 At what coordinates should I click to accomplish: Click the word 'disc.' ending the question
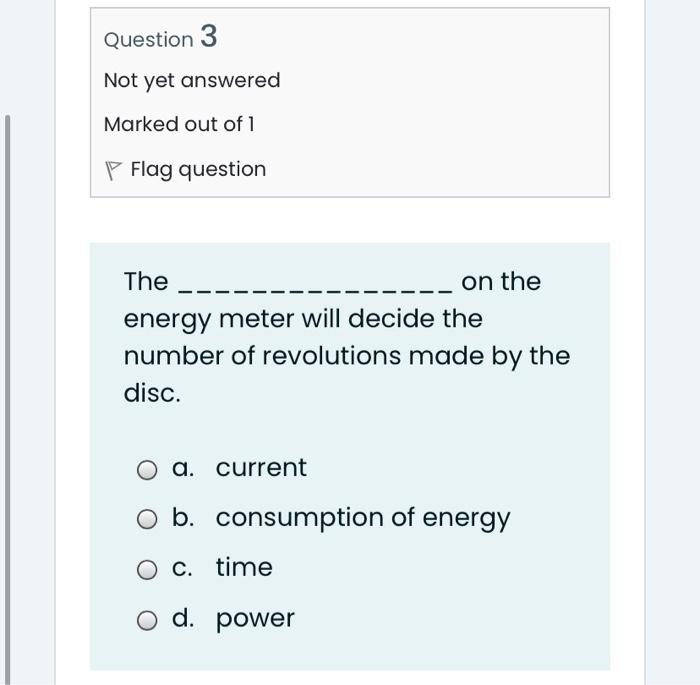tap(152, 393)
